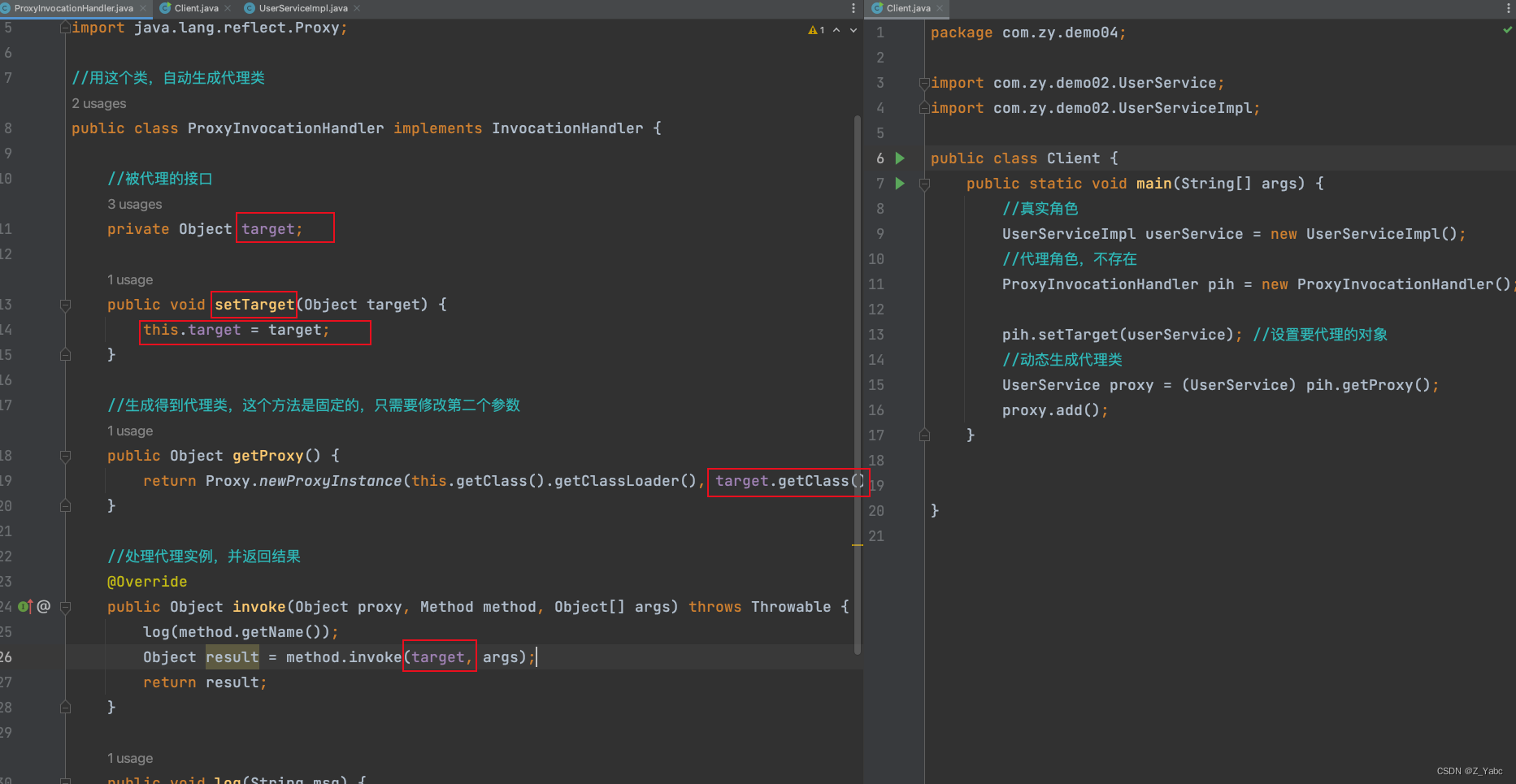Click the class icon on UserServiceImpl.java tab

coord(250,8)
